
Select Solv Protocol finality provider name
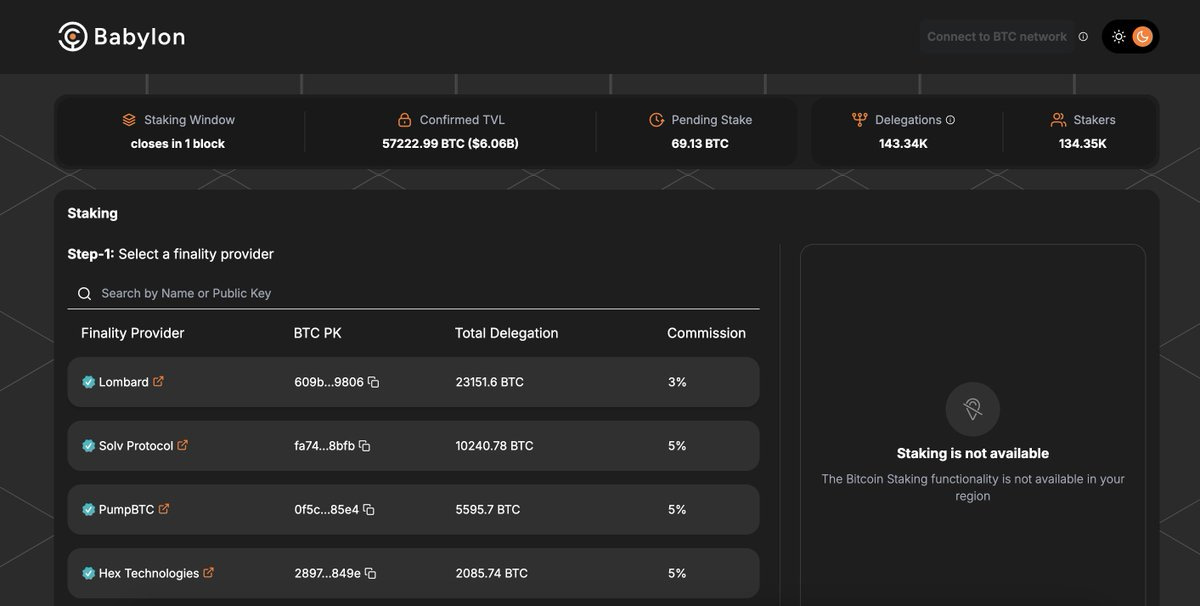click(136, 446)
